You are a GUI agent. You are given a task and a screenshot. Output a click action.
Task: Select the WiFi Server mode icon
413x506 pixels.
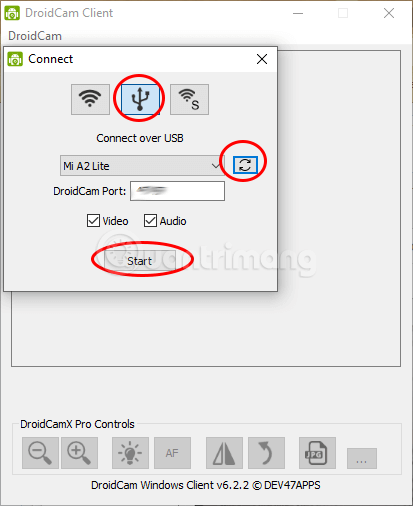[189, 99]
